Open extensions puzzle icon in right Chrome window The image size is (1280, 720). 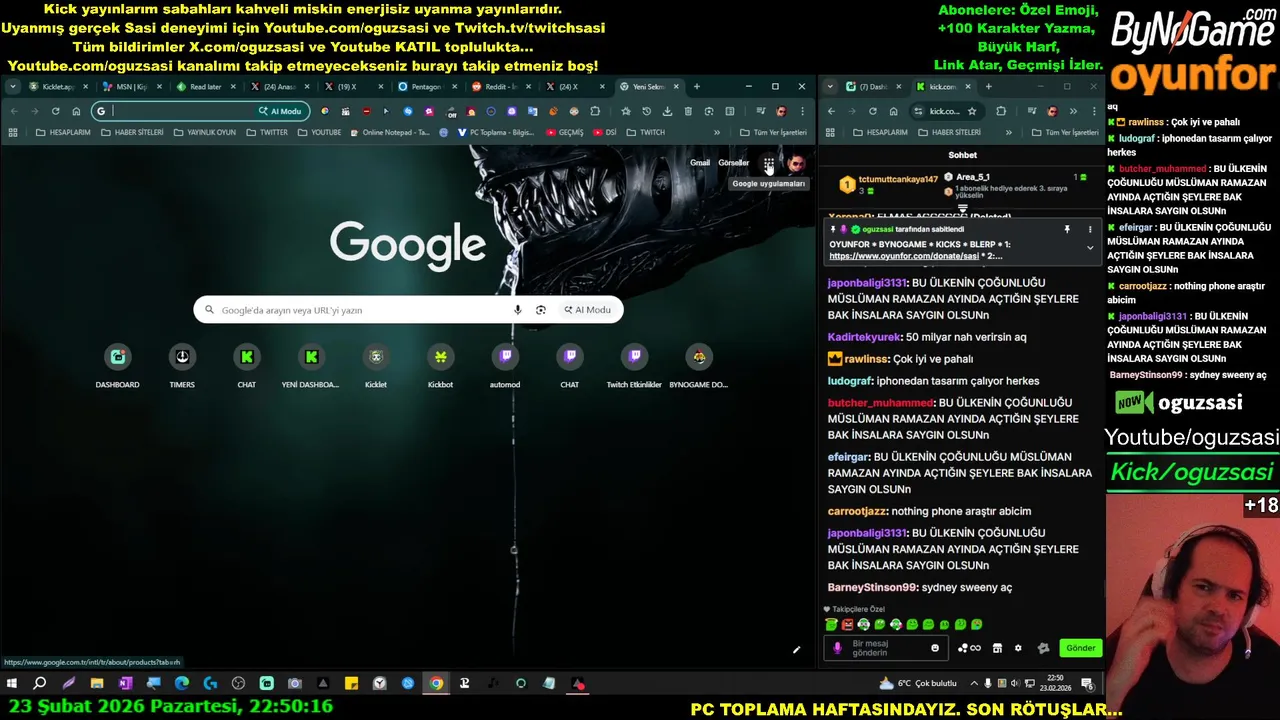(1001, 111)
